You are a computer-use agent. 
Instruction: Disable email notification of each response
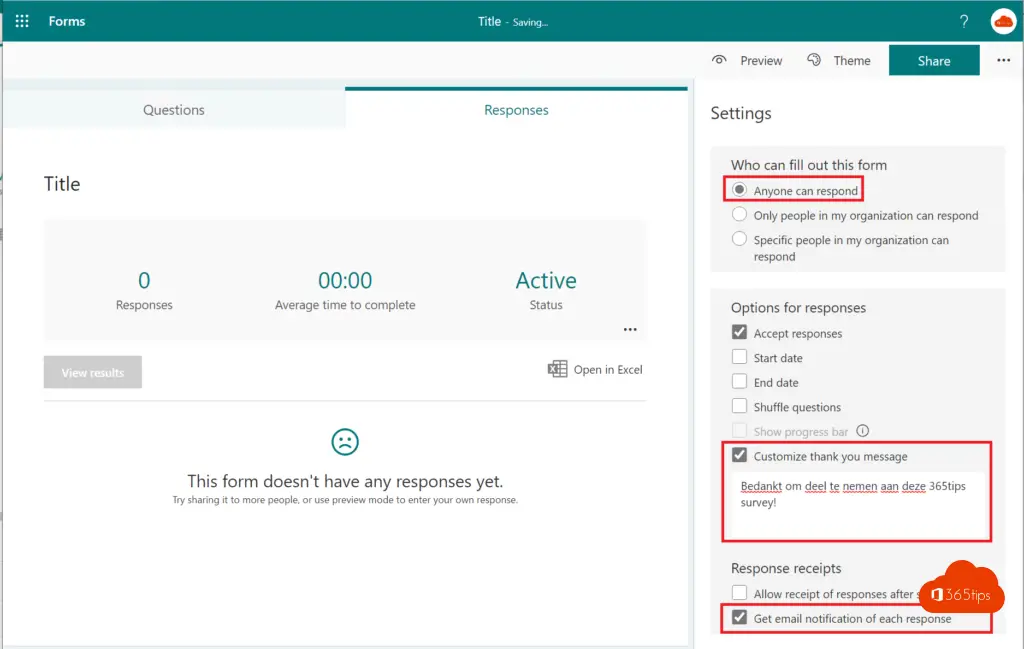point(740,618)
